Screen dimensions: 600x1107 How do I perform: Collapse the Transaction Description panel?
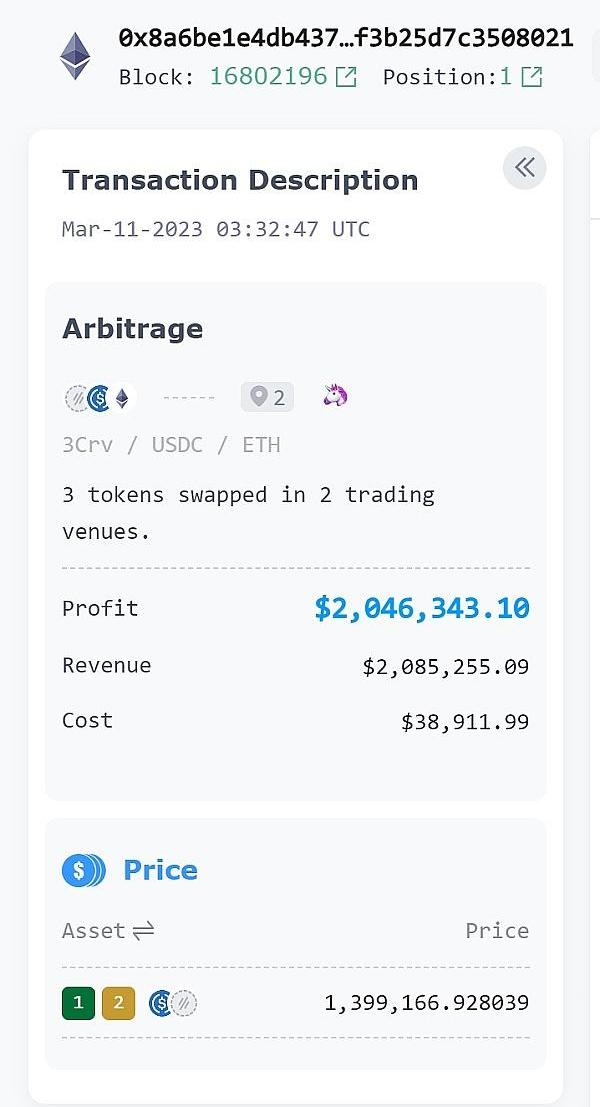coord(525,168)
